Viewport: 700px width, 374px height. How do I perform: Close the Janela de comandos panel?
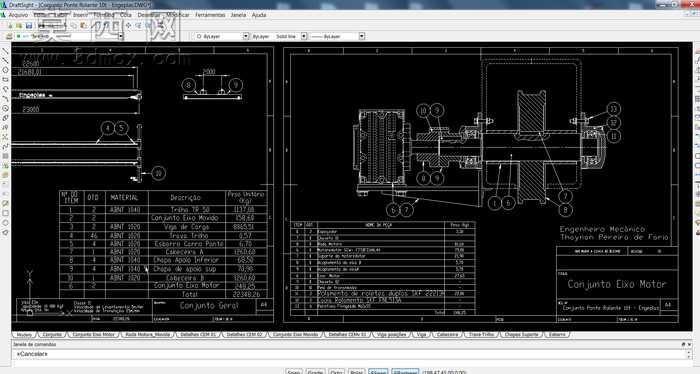tap(689, 344)
